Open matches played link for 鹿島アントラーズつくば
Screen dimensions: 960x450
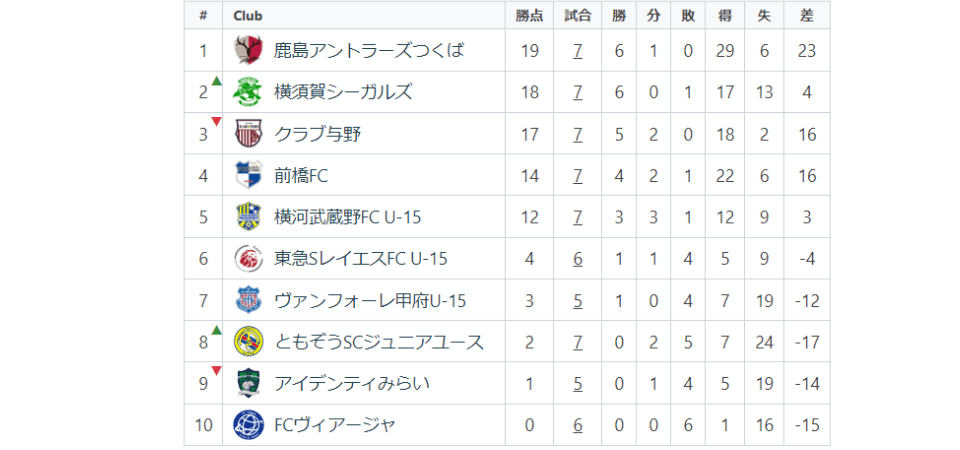click(578, 51)
